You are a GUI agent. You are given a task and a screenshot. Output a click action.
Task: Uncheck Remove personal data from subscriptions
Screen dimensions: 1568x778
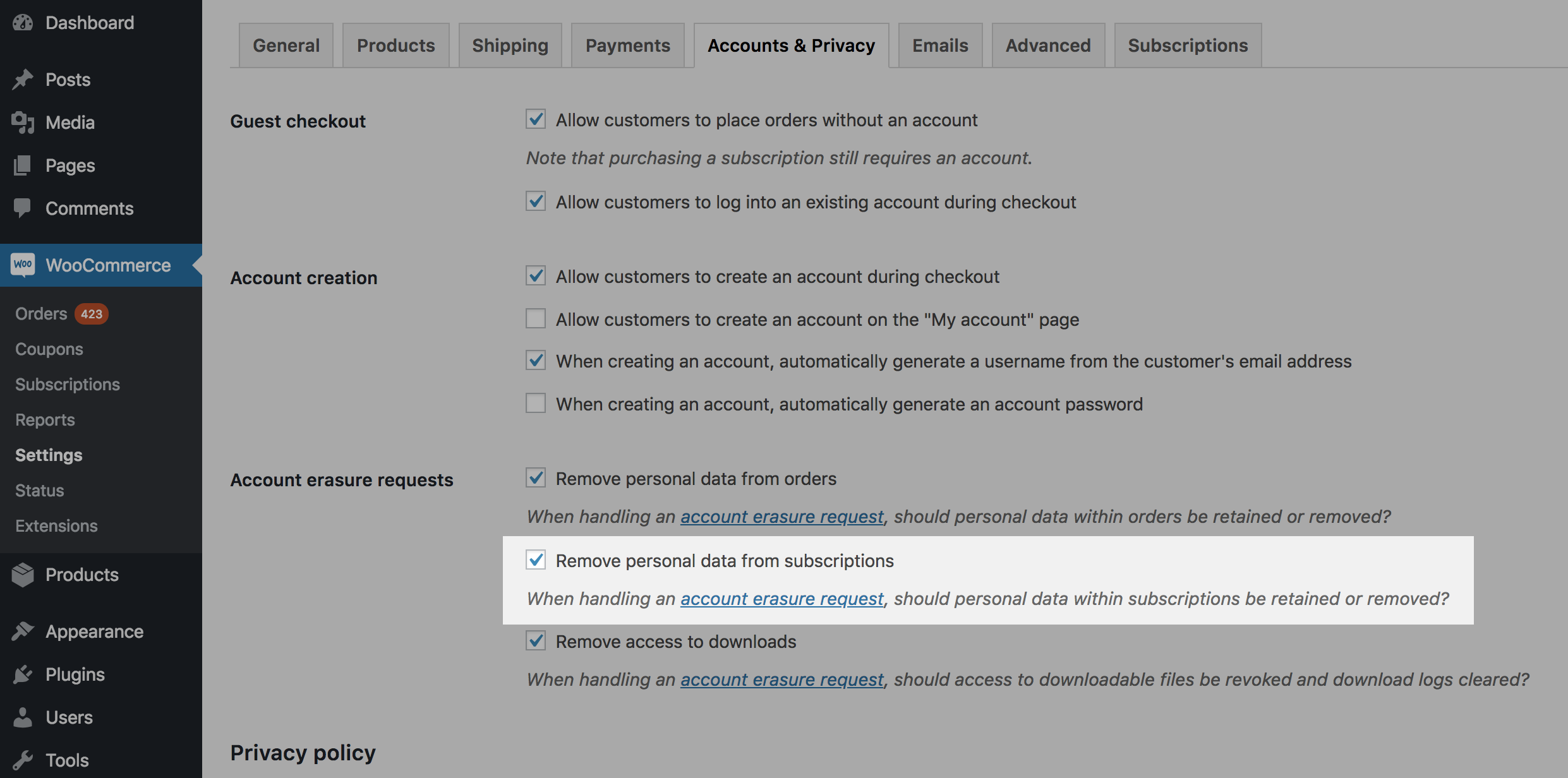536,560
